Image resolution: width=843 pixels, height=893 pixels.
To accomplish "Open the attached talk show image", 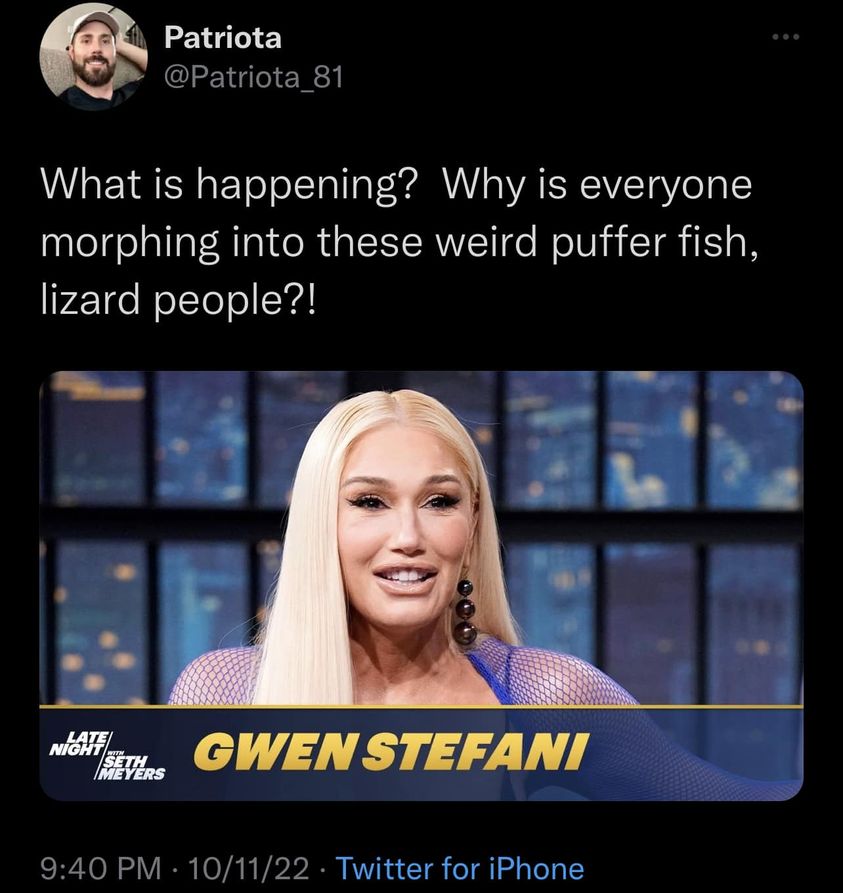I will pyautogui.click(x=422, y=585).
